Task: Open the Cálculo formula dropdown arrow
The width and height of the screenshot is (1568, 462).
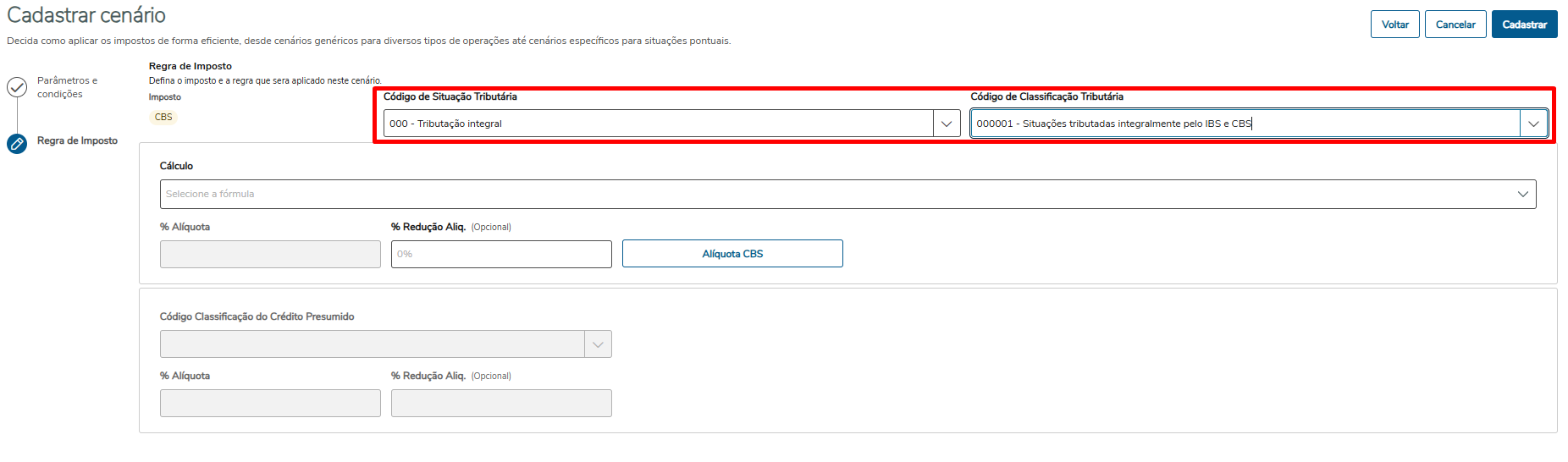Action: [1522, 194]
